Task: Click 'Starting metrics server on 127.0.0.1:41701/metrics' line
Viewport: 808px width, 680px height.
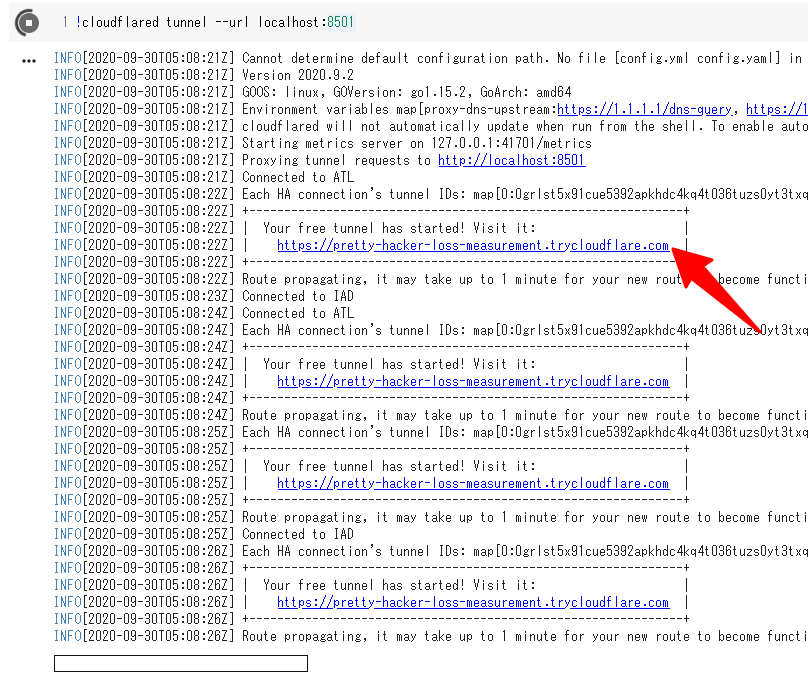Action: click(x=323, y=143)
